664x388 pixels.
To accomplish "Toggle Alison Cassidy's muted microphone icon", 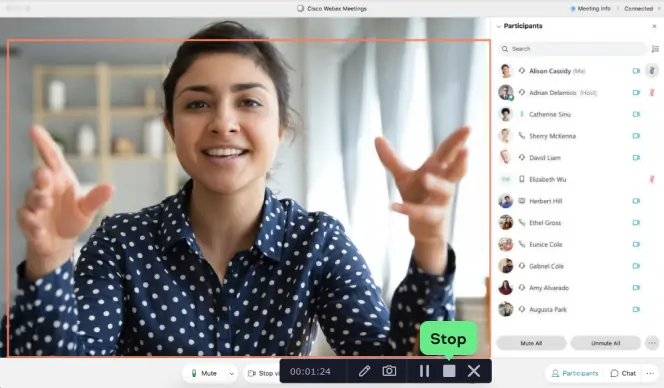I will pyautogui.click(x=652, y=71).
